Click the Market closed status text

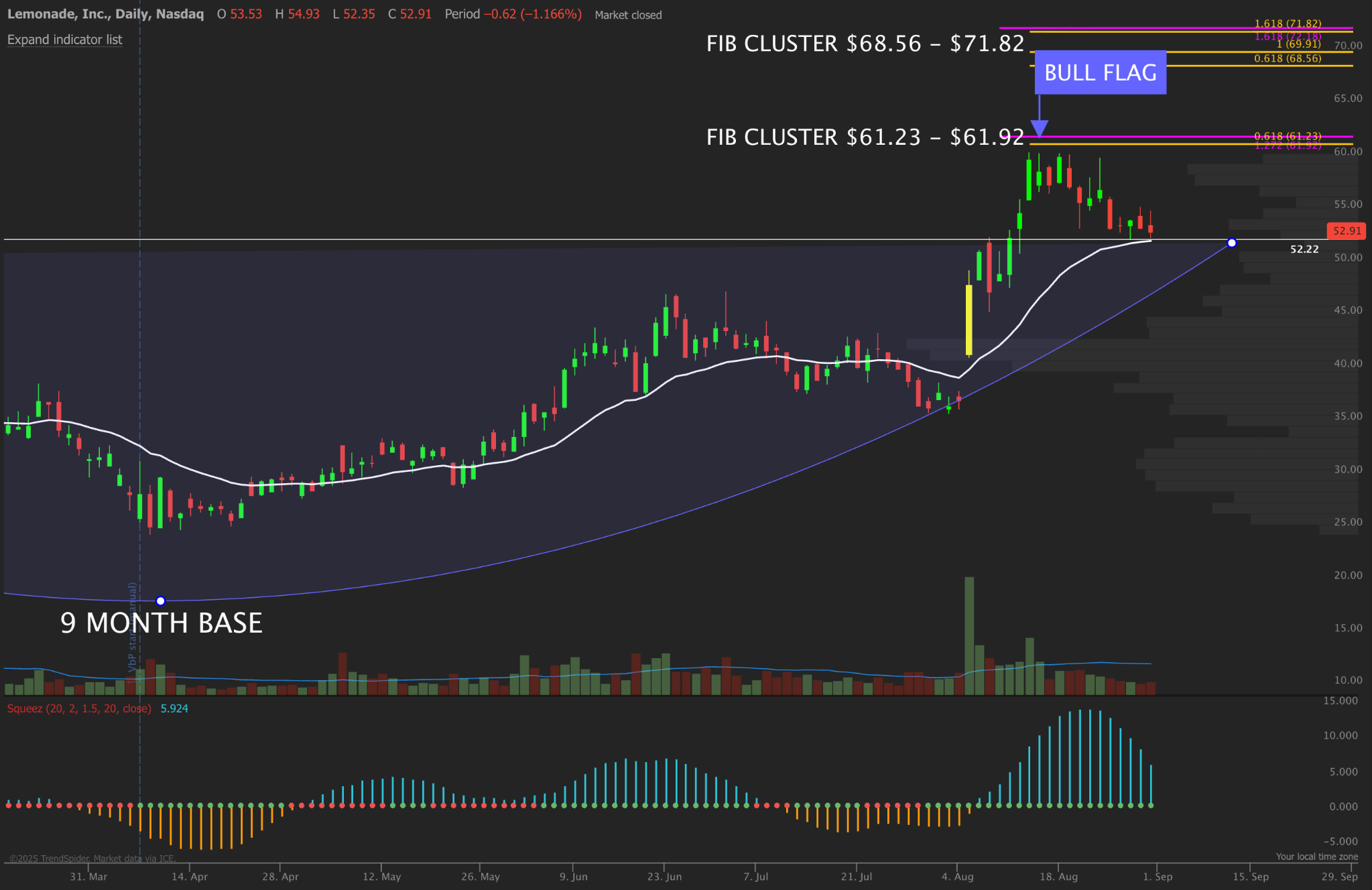[628, 15]
